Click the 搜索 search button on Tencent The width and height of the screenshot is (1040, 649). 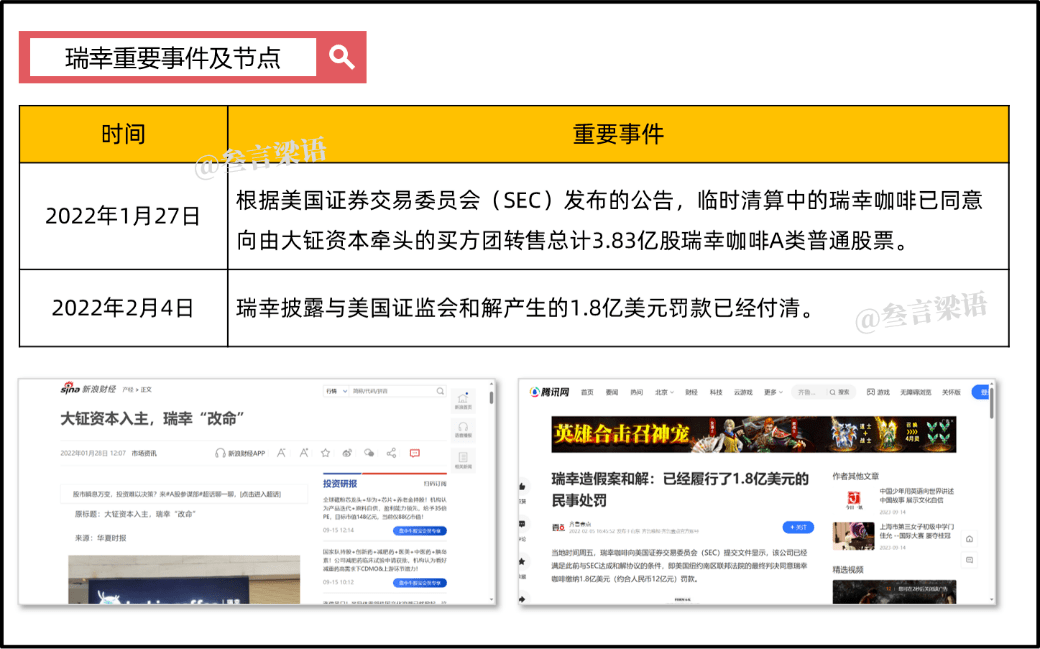(x=840, y=392)
